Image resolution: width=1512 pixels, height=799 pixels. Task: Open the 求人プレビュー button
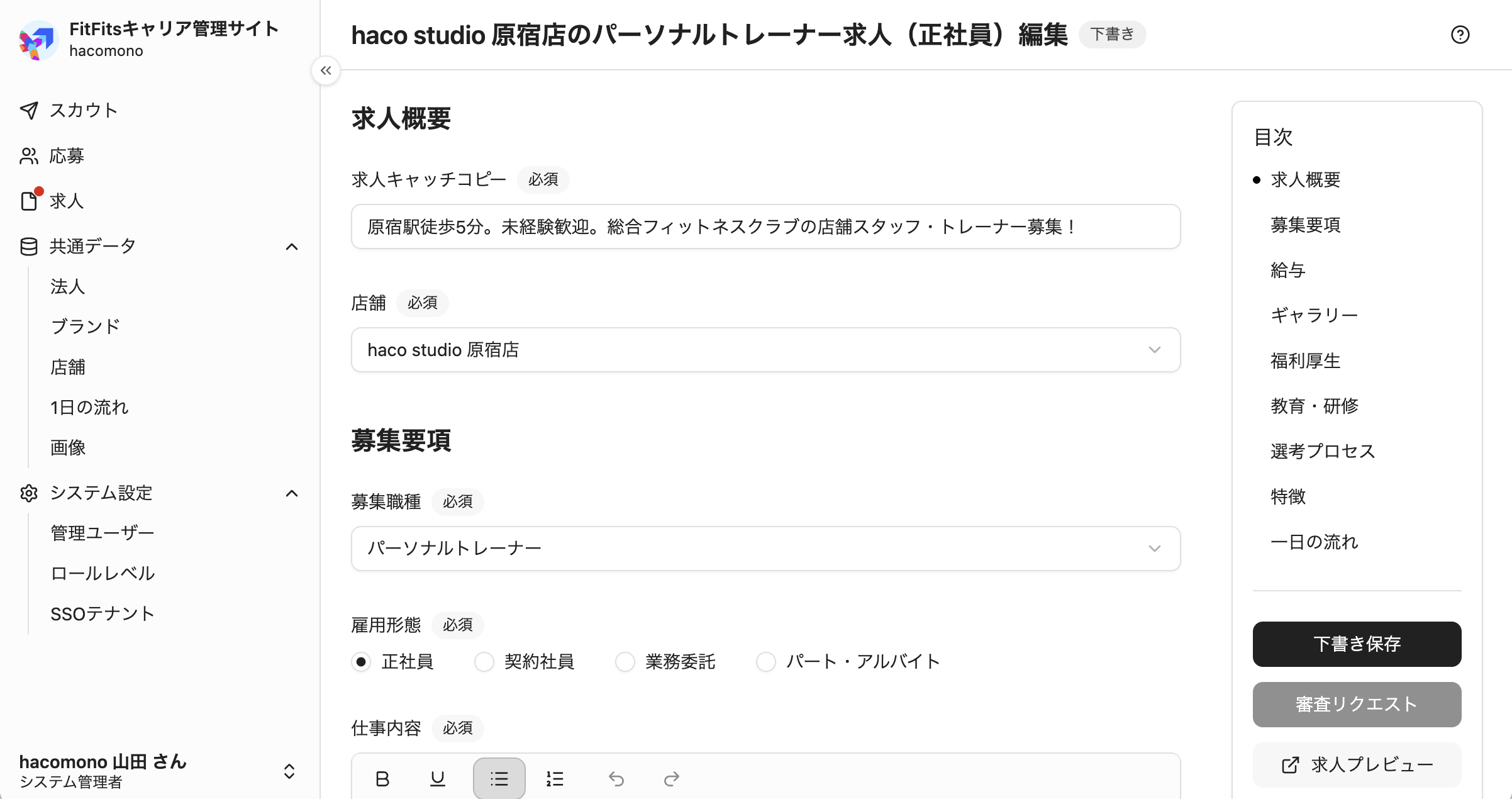[1357, 765]
